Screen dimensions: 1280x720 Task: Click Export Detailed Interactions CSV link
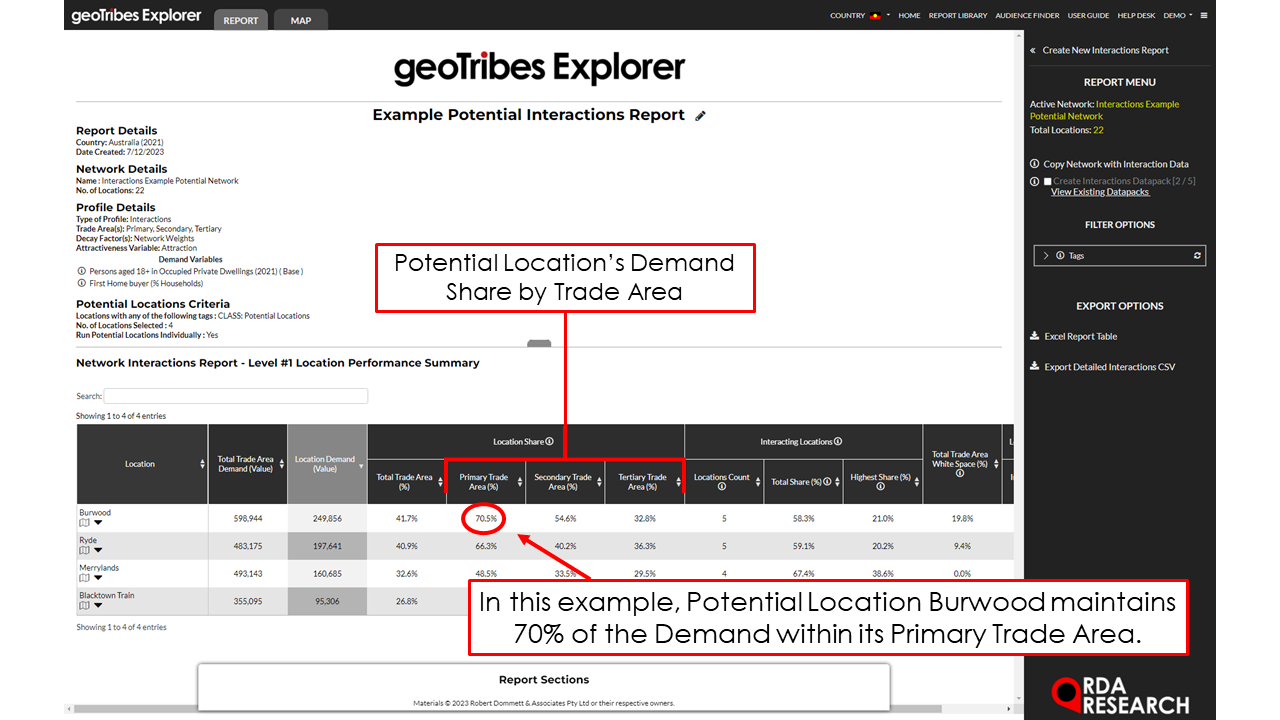[x=1109, y=367]
